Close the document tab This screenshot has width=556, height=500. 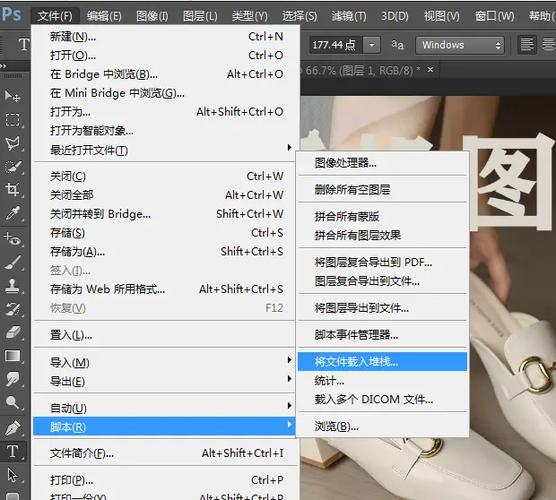(430, 70)
